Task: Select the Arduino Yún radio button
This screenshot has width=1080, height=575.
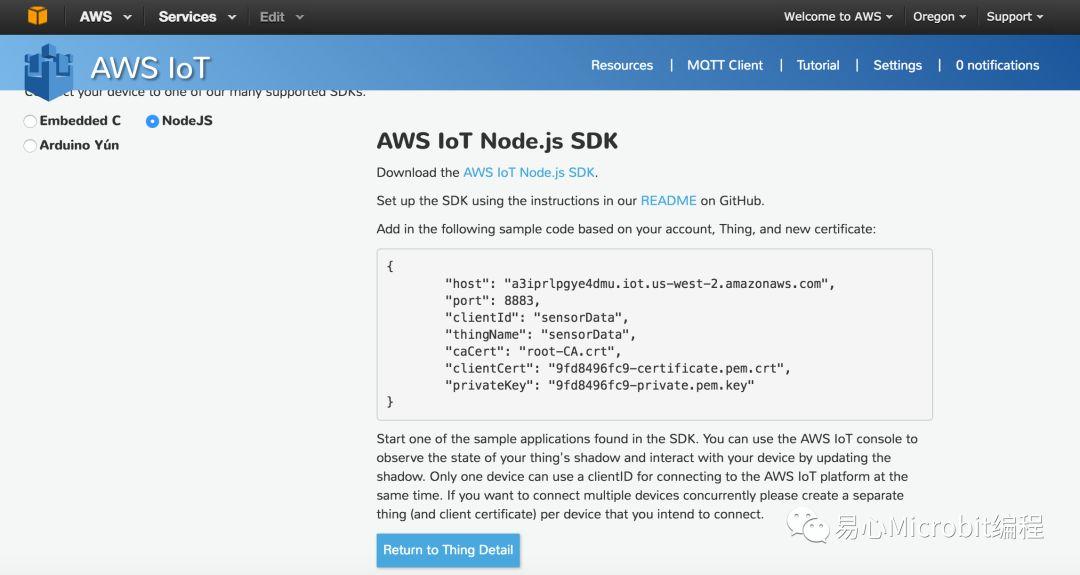Action: pyautogui.click(x=30, y=145)
